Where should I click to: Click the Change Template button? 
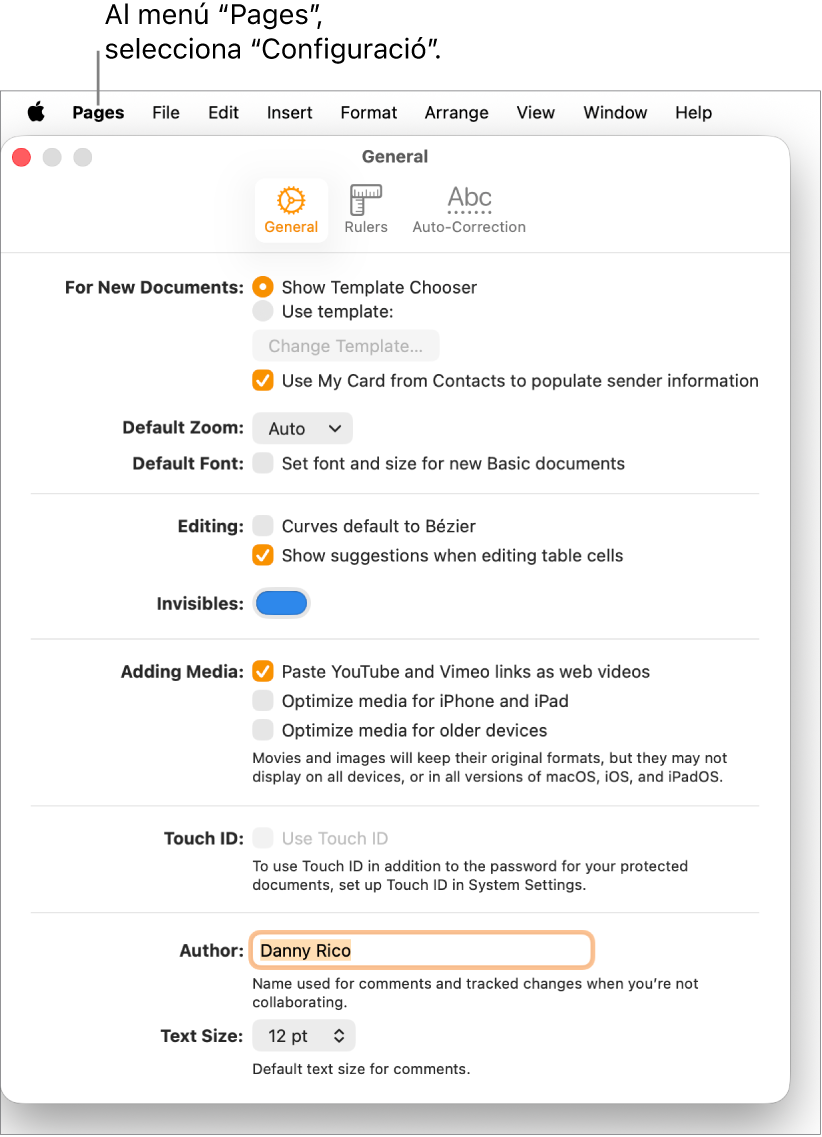[345, 347]
